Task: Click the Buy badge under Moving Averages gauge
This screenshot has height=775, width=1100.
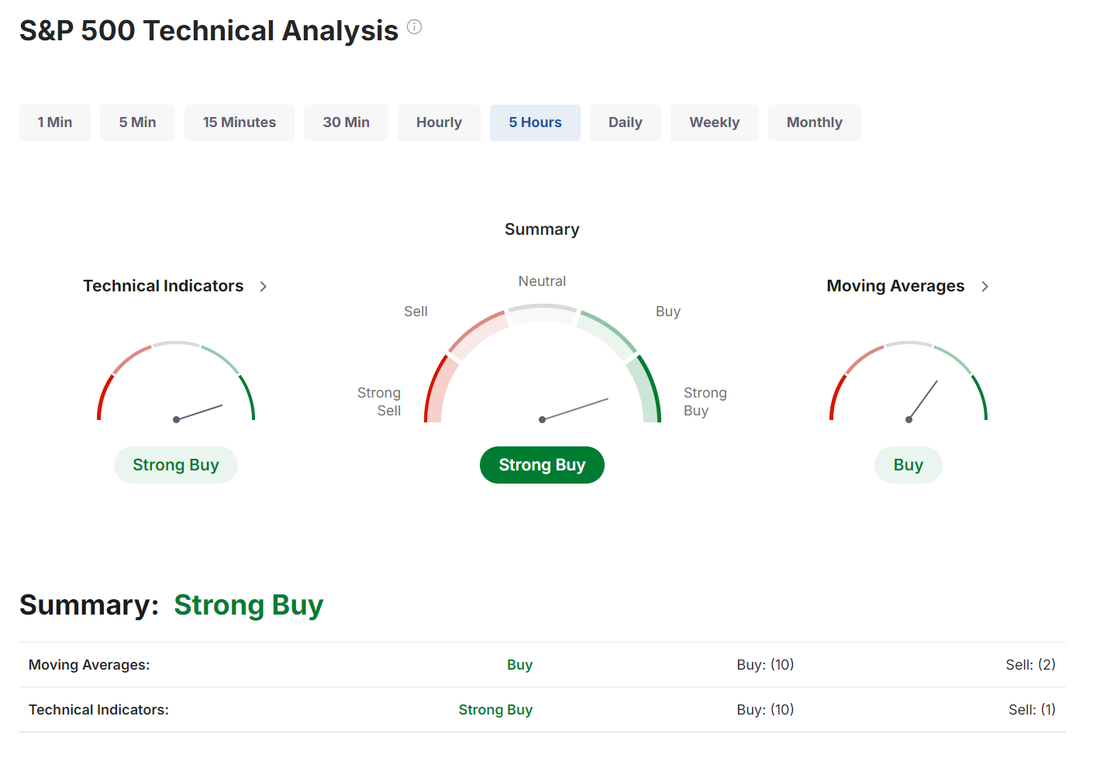Action: [x=908, y=465]
